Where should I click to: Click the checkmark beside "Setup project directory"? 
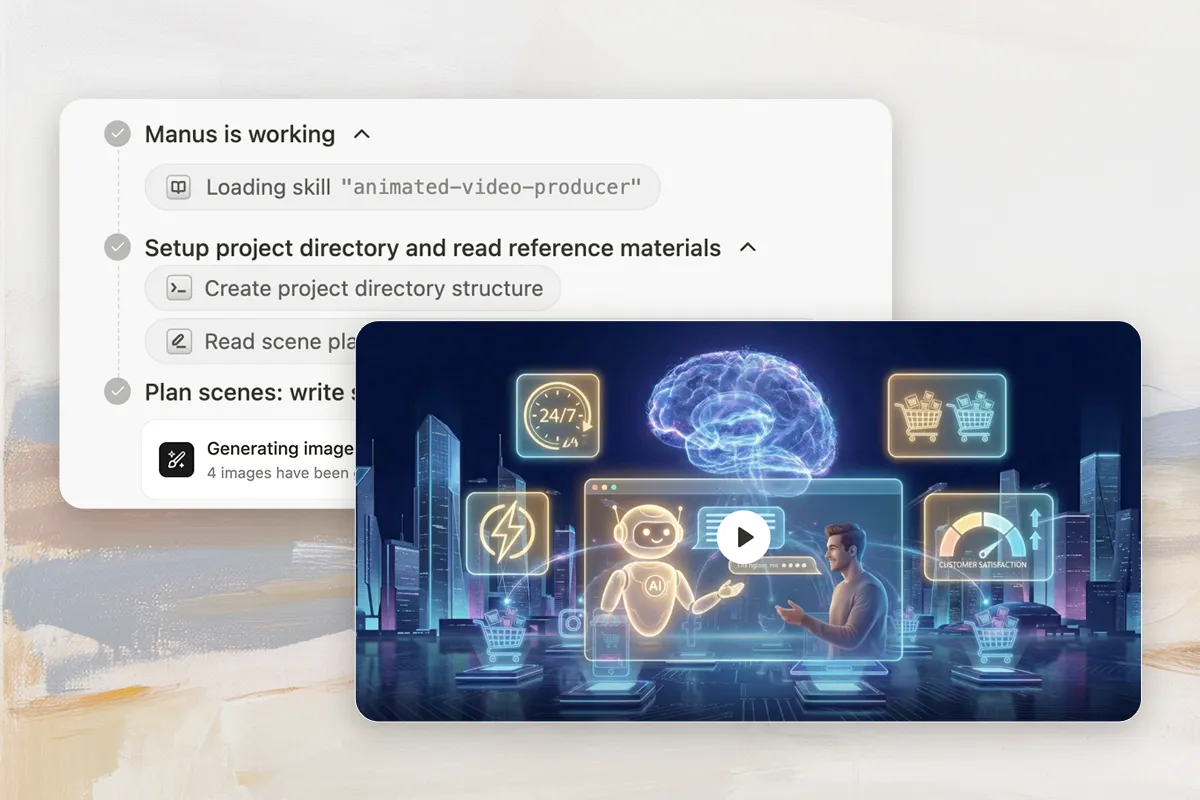118,248
